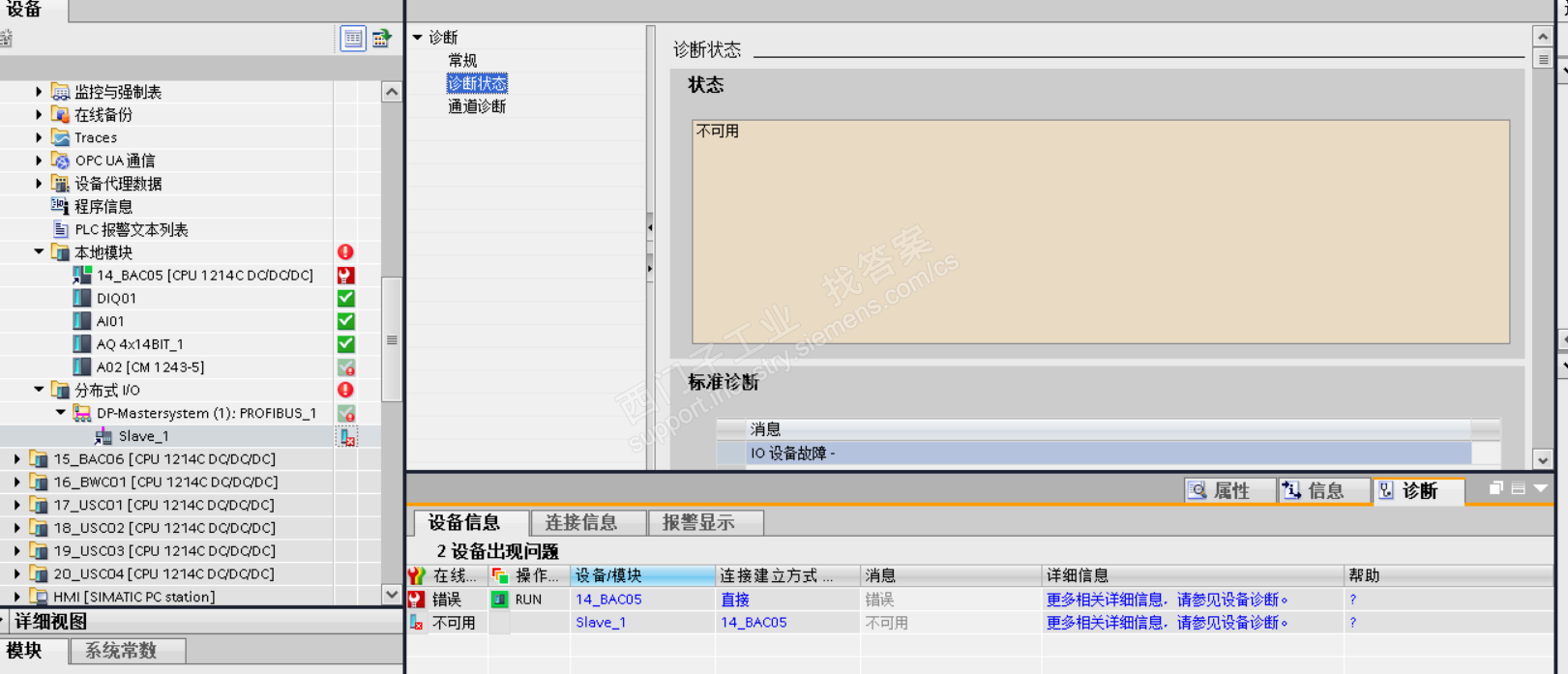Screen dimensions: 1568x674
Task: Click the green check status of AI01
Action: coord(345,321)
